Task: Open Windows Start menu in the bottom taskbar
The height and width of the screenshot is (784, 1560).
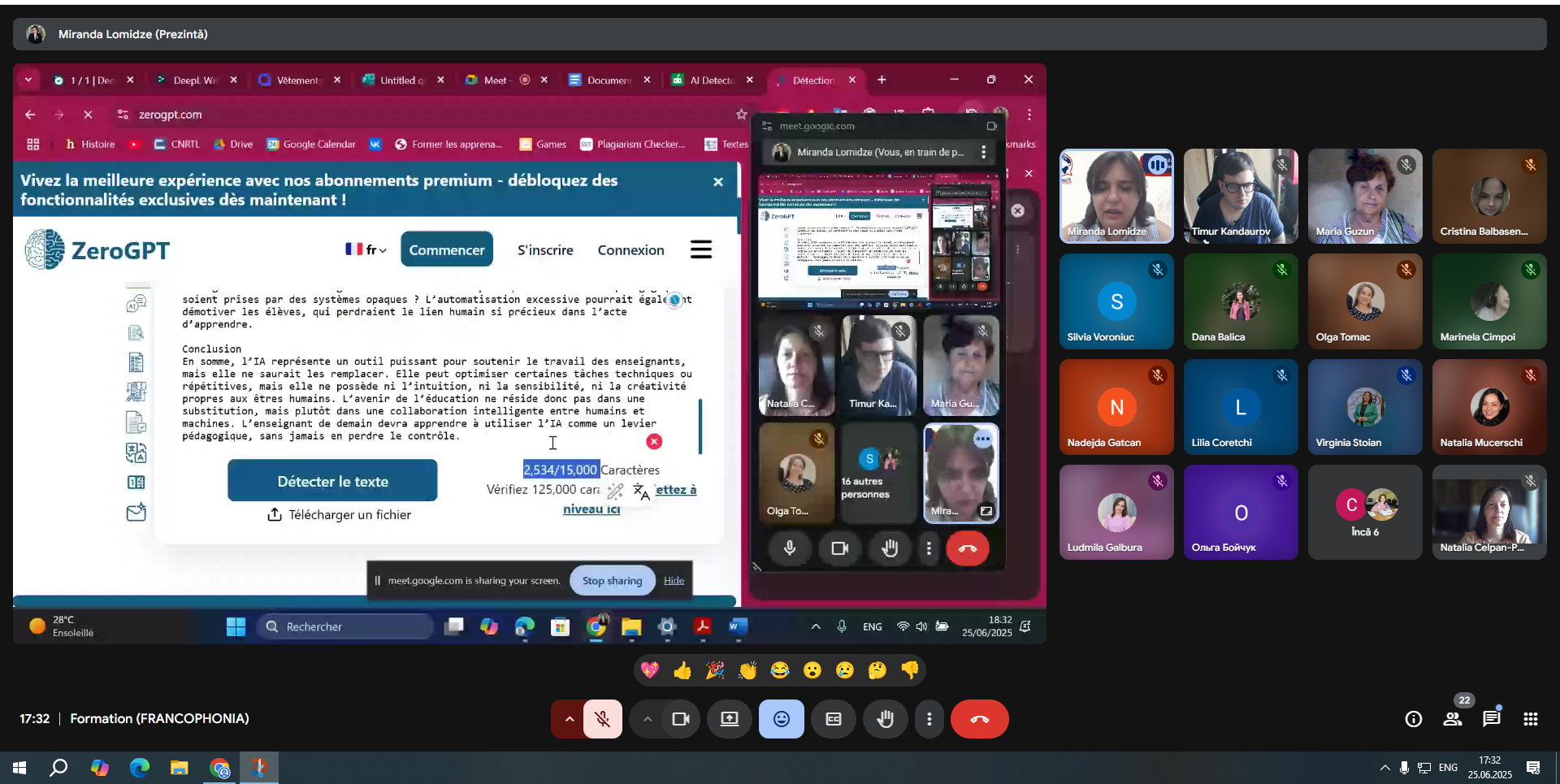Action: click(x=19, y=768)
